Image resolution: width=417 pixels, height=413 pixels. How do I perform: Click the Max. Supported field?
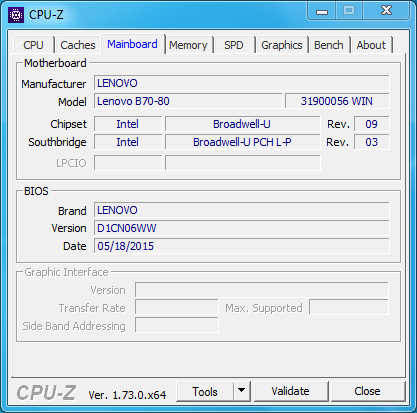click(349, 307)
